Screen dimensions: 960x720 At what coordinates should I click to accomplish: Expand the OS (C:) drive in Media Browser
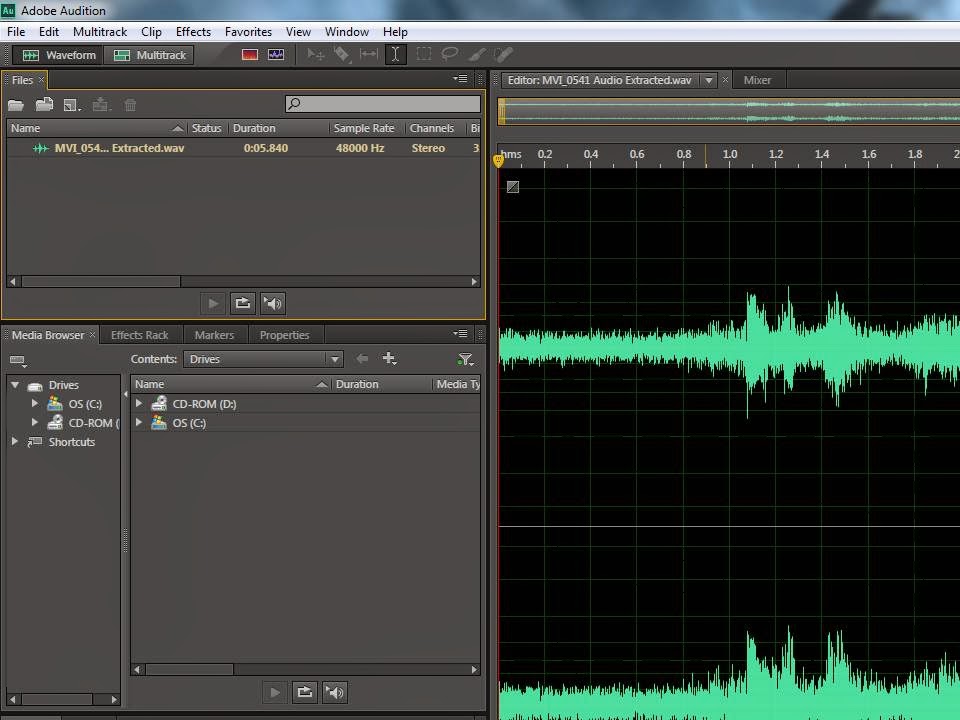pyautogui.click(x=37, y=404)
